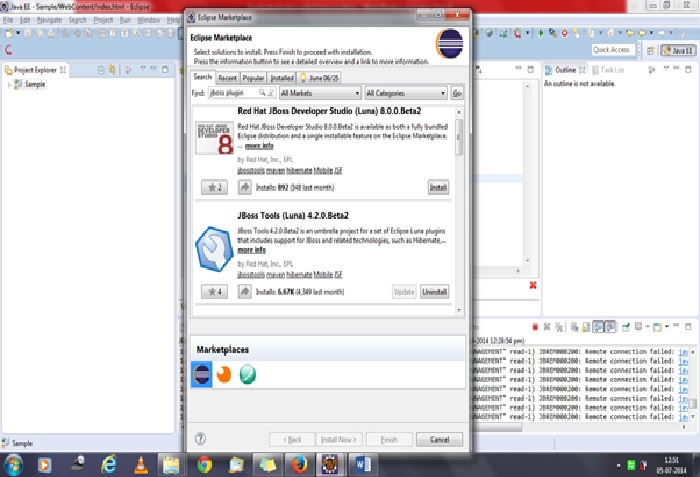Open more info link for JBoss Tools
The width and height of the screenshot is (700, 477).
point(251,250)
